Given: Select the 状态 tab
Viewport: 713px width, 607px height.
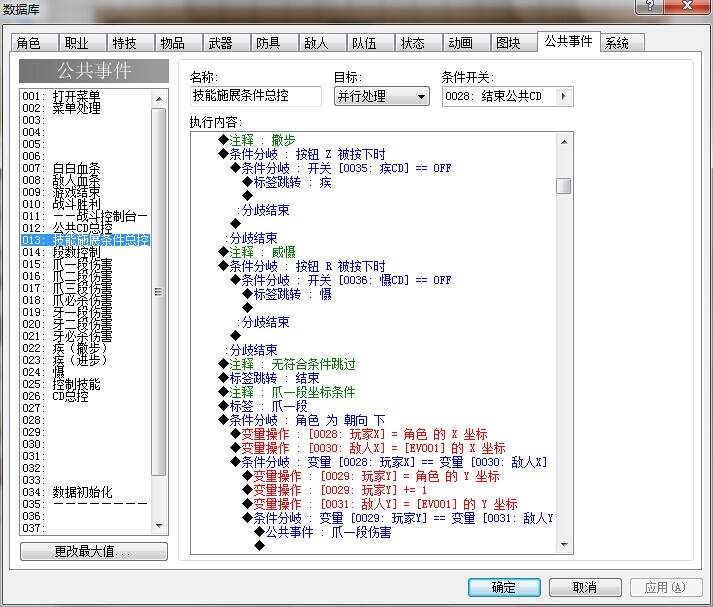Looking at the screenshot, I should (419, 43).
